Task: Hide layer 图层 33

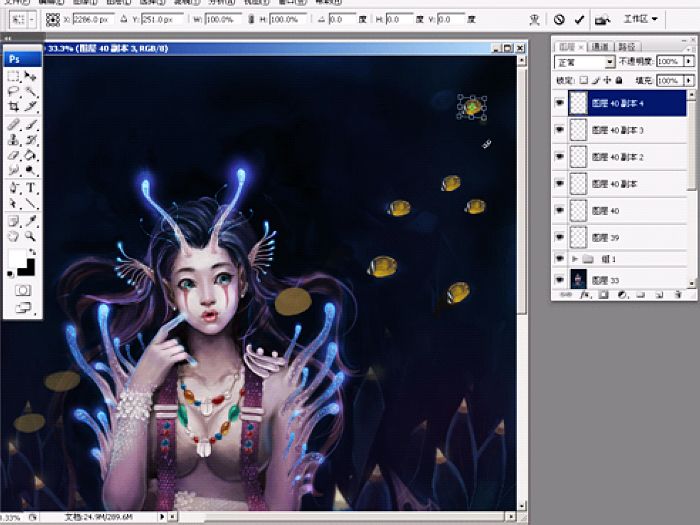Action: (x=559, y=279)
